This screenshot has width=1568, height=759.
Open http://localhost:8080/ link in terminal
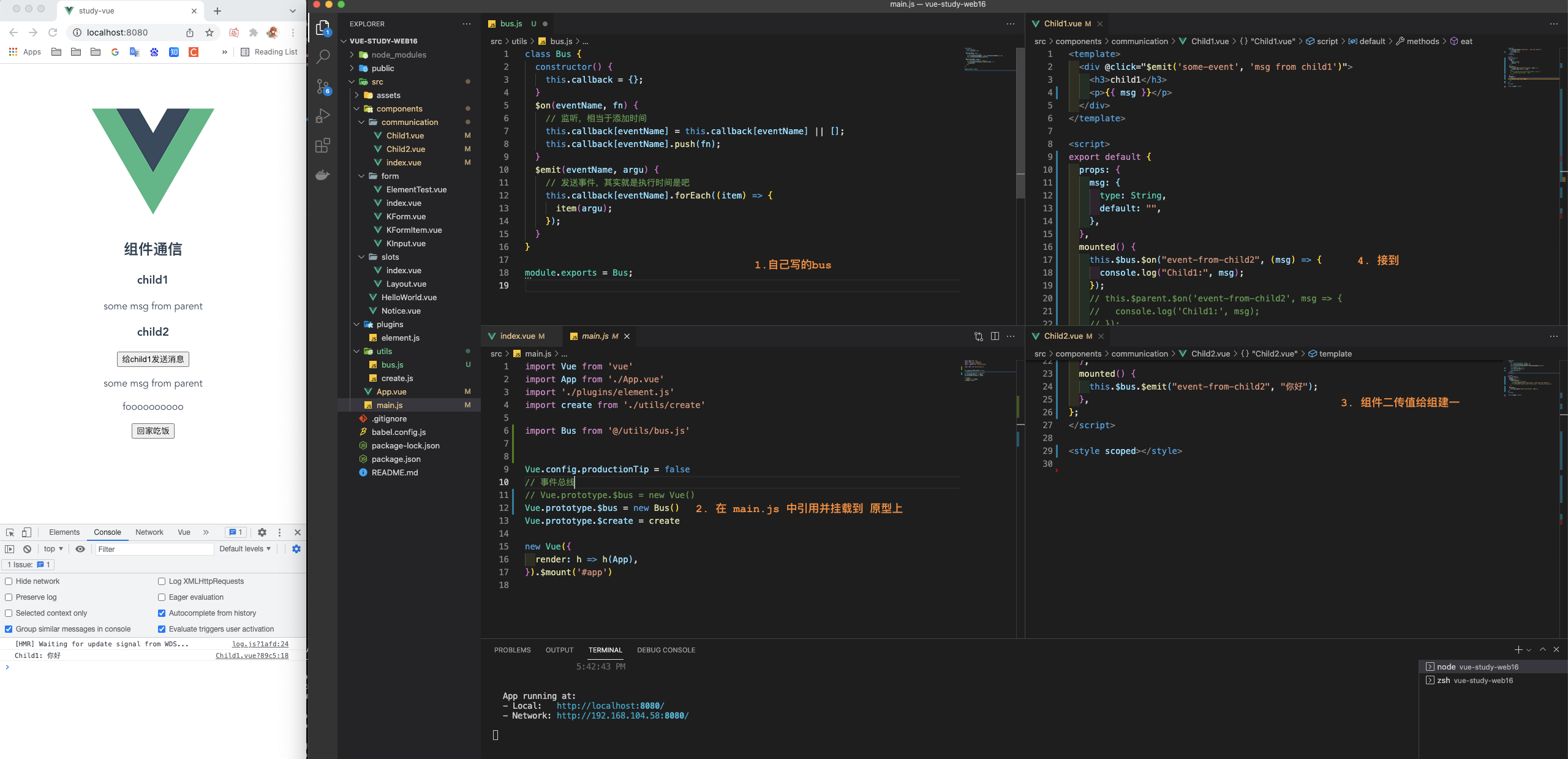610,706
